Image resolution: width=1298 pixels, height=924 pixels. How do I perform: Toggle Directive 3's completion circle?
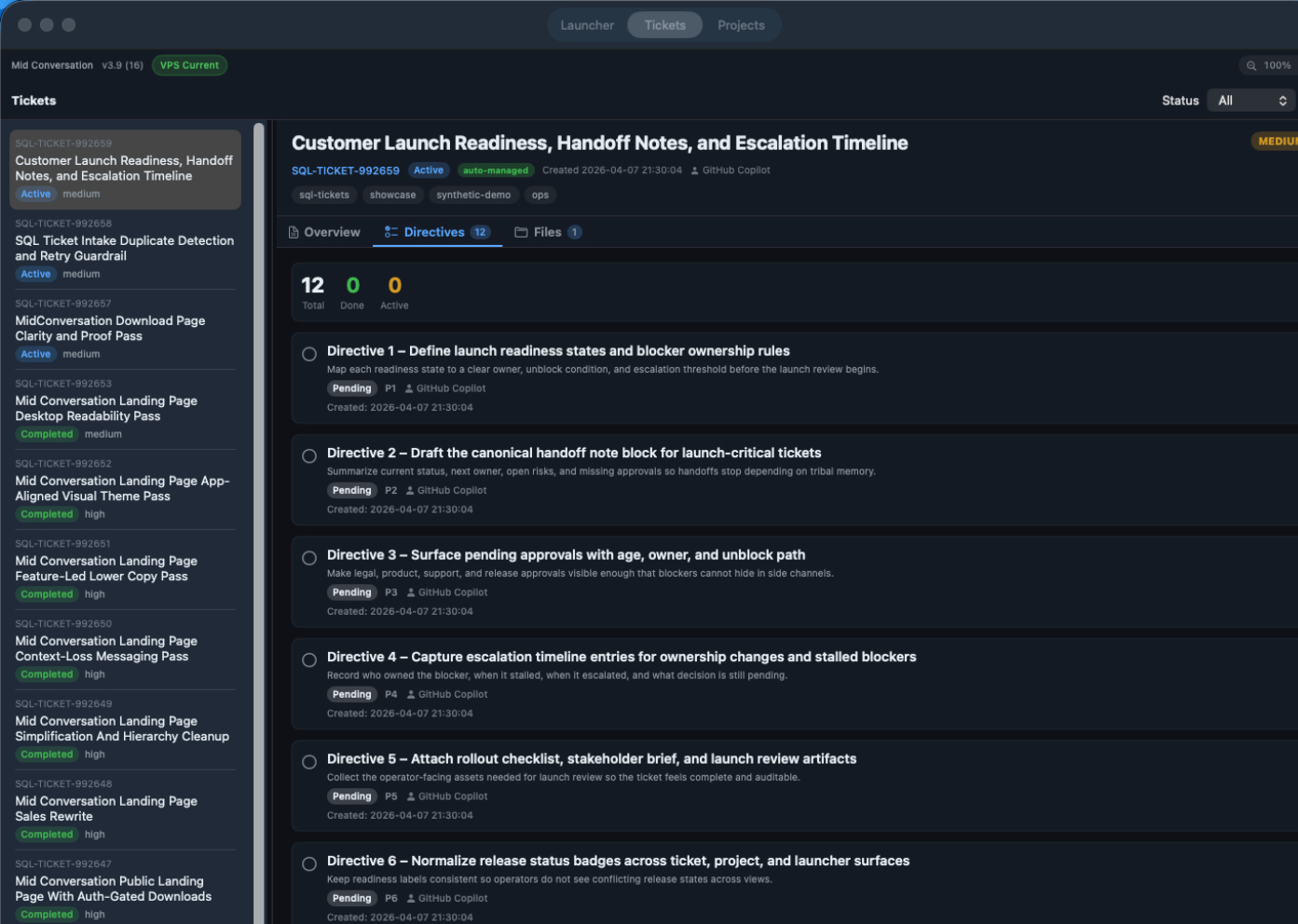308,558
